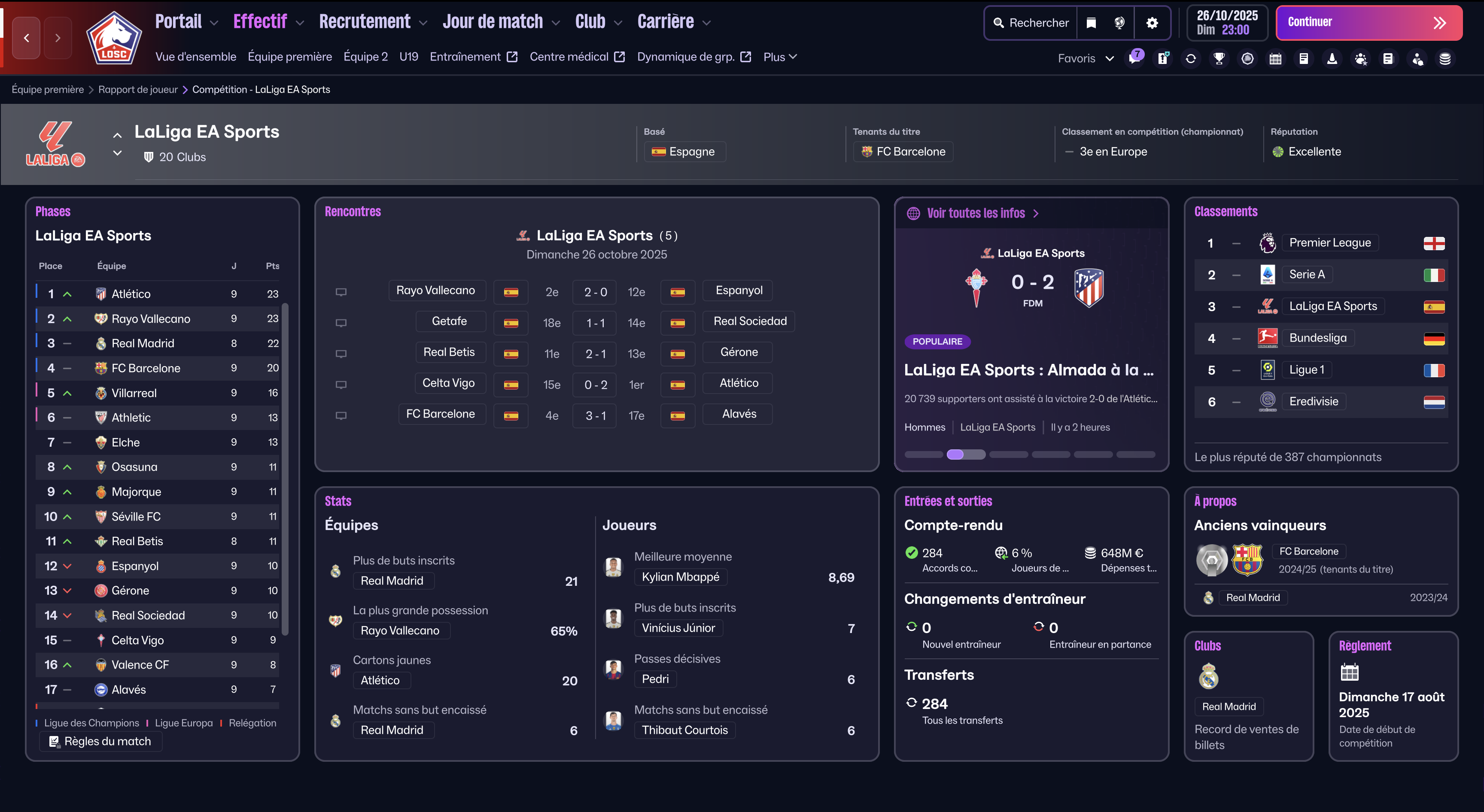Open the finances coins icon

coord(1445,58)
